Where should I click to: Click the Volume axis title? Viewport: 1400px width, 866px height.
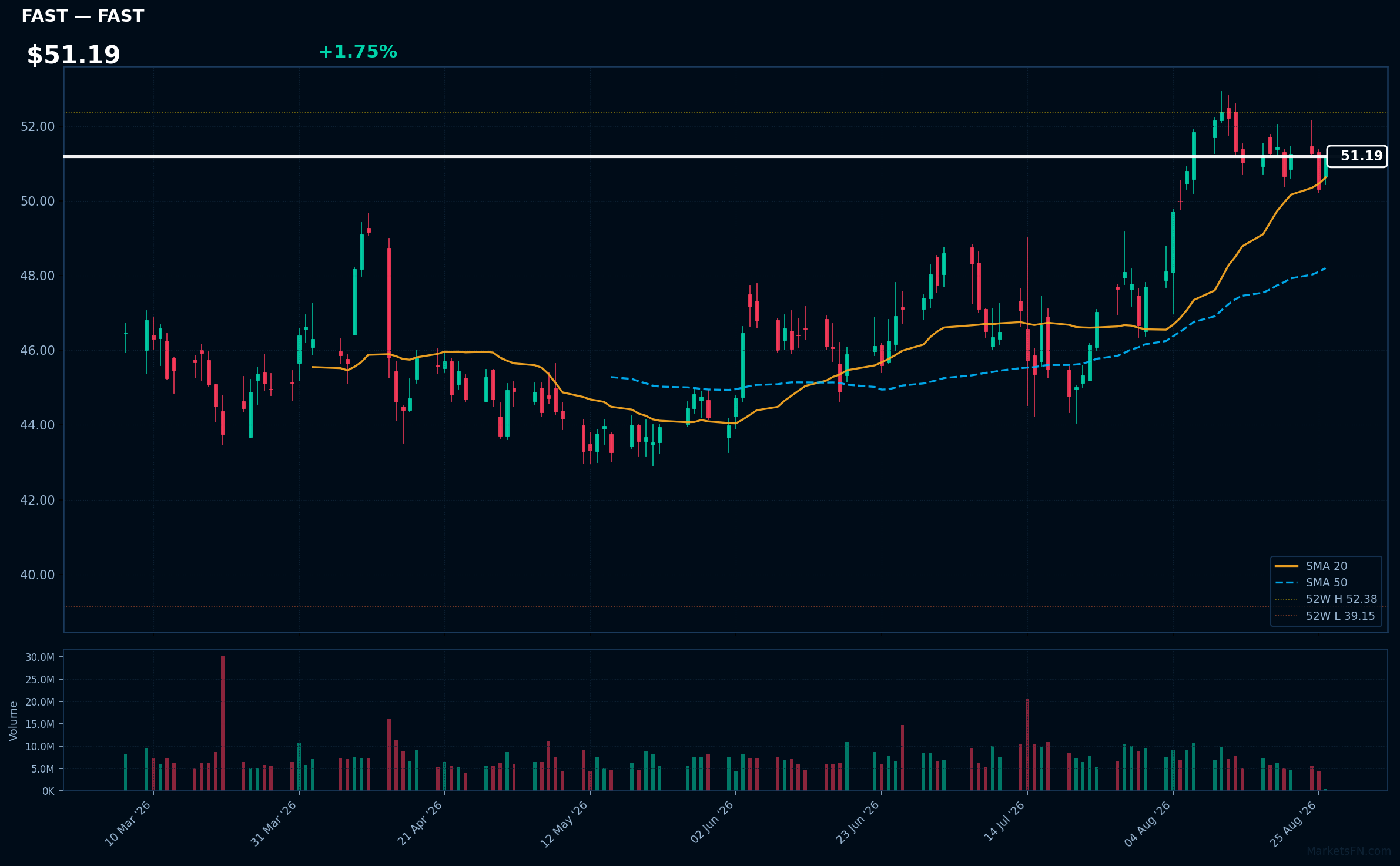14,721
